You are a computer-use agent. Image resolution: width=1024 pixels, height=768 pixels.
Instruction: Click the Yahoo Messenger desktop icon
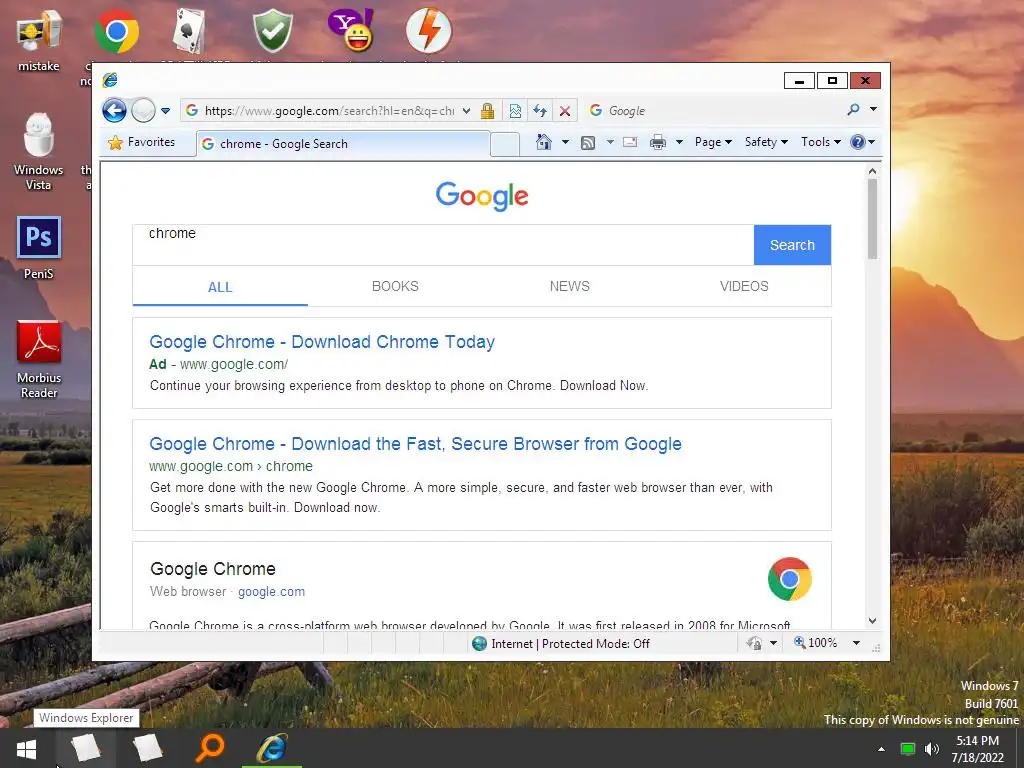point(351,31)
